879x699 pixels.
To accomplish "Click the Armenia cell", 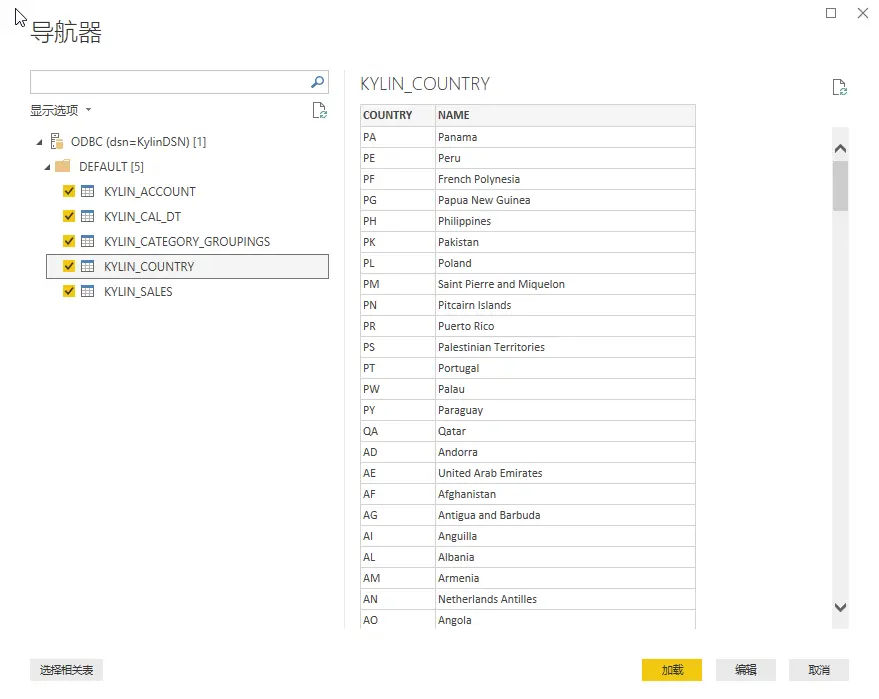I will coord(565,578).
